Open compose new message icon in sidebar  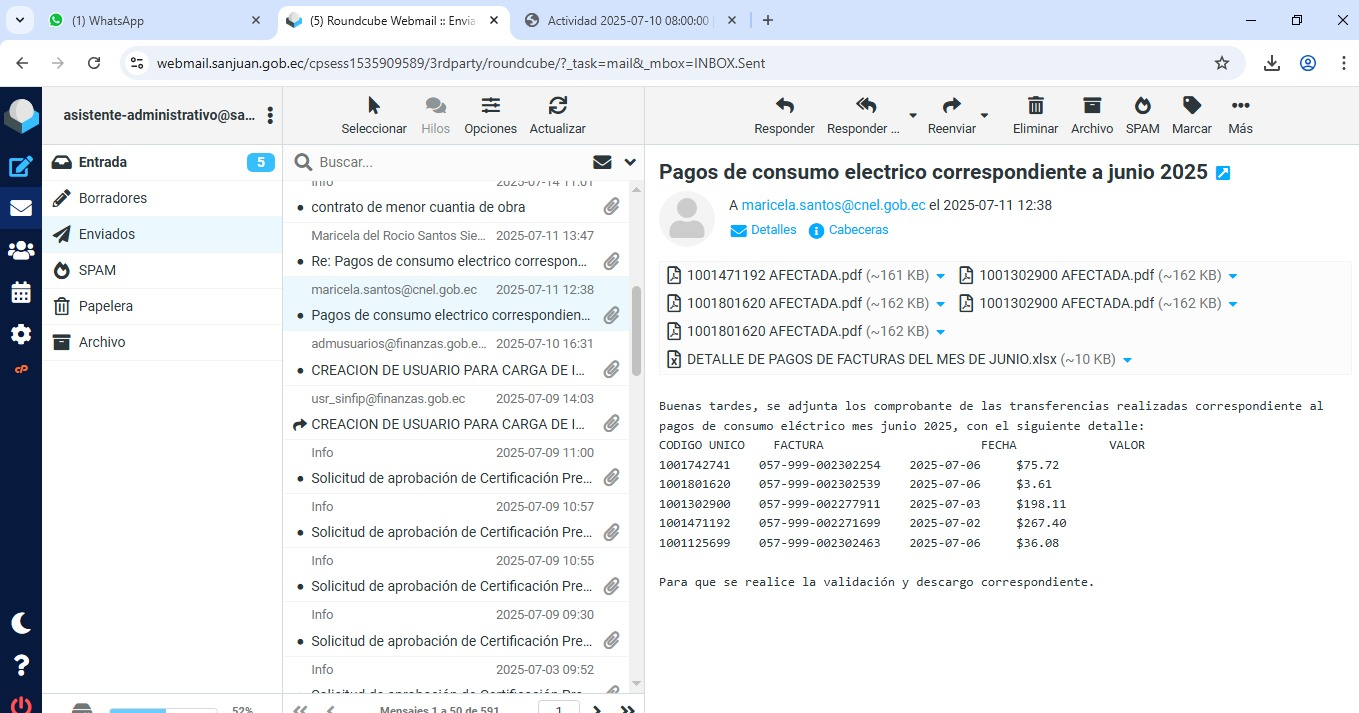click(x=21, y=167)
